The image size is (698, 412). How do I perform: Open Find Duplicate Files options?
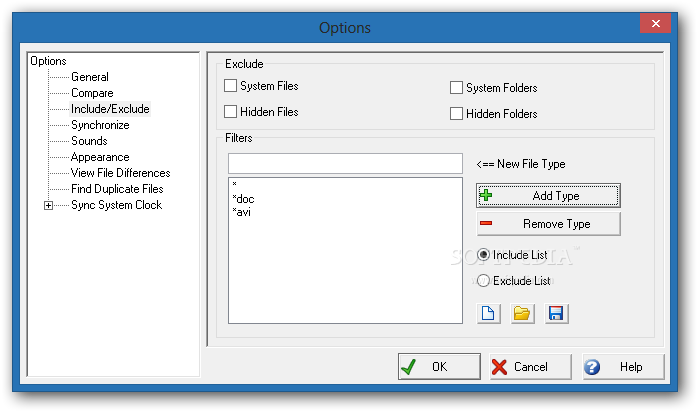pos(117,189)
